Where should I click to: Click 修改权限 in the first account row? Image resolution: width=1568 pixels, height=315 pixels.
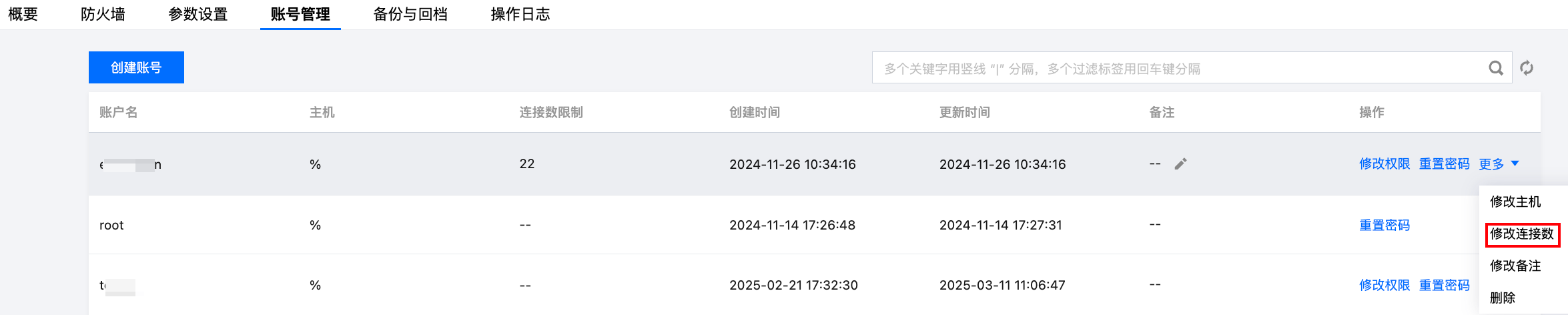1385,164
